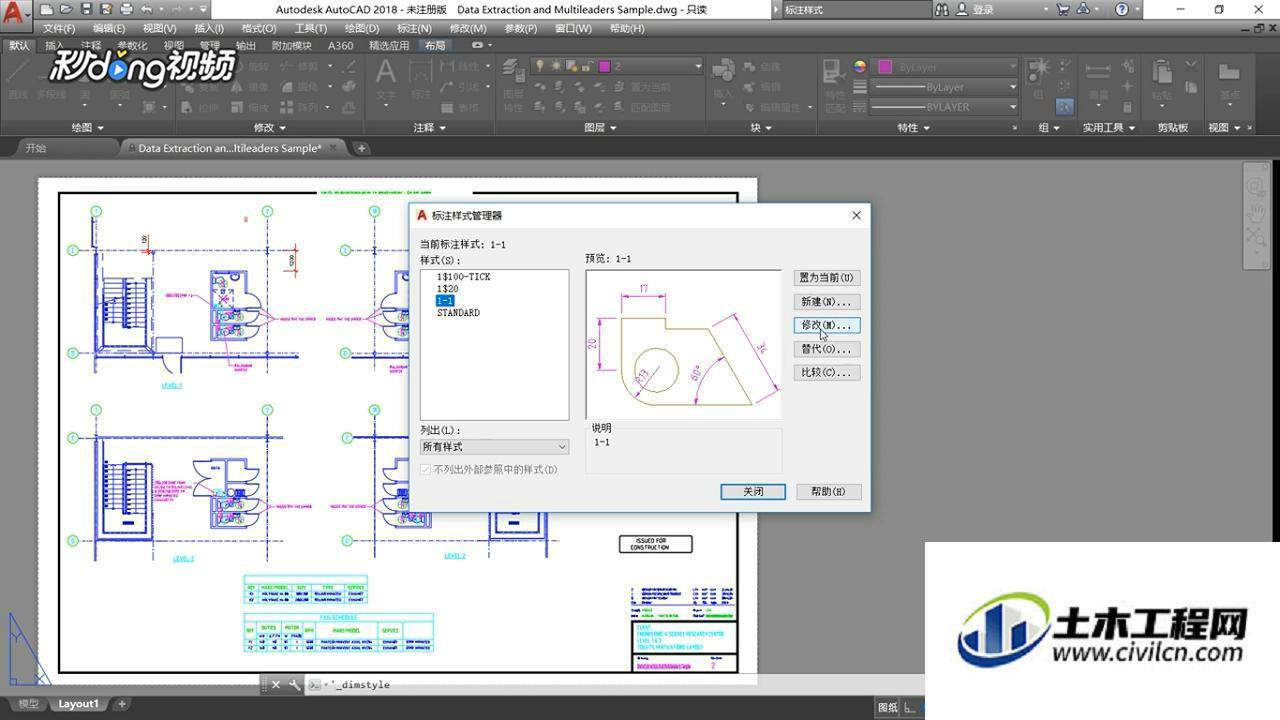Expand the 注释 ribbon panel
This screenshot has height=720, width=1280.
(x=430, y=128)
